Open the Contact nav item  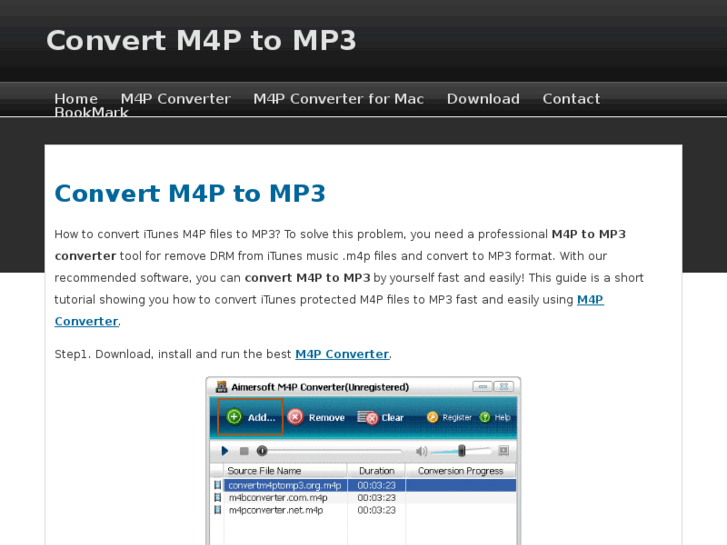[x=571, y=99]
